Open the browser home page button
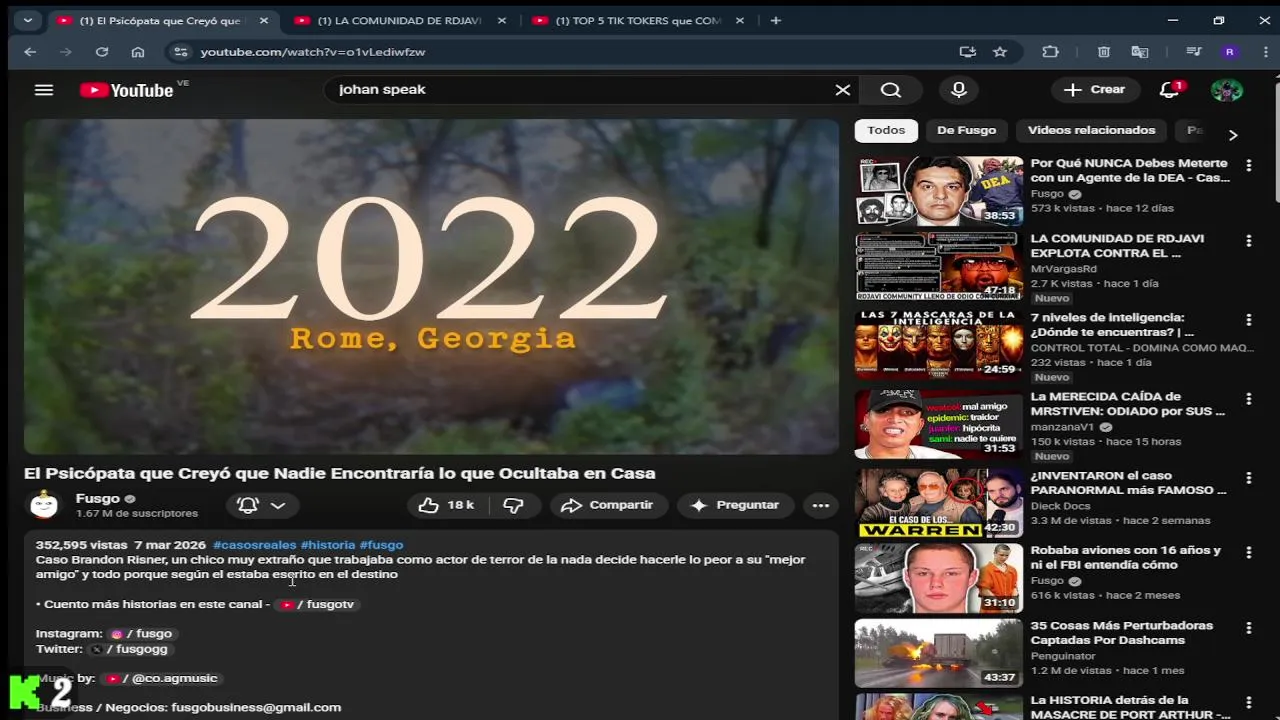 coord(138,51)
